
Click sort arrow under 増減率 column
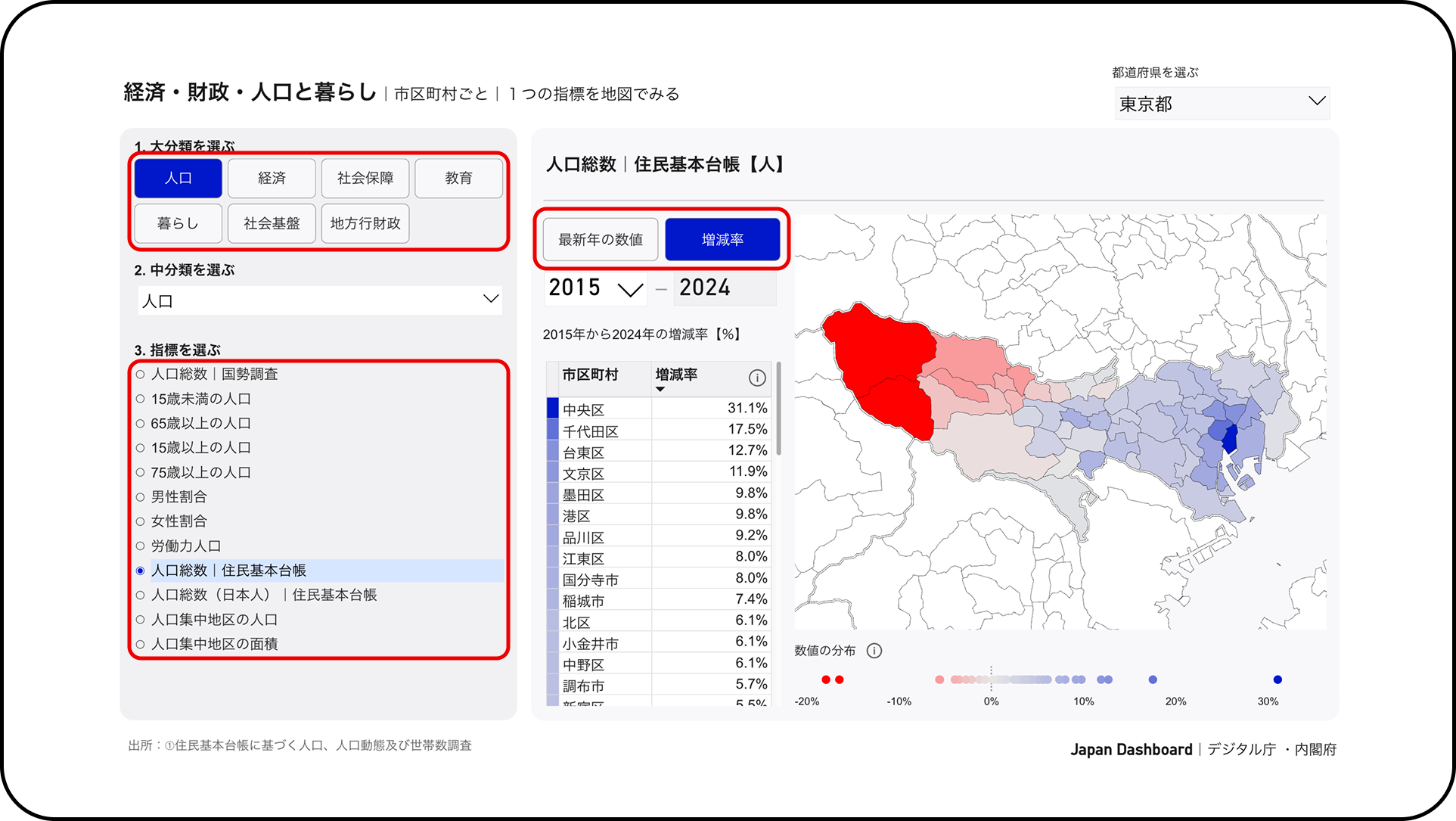pyautogui.click(x=660, y=390)
